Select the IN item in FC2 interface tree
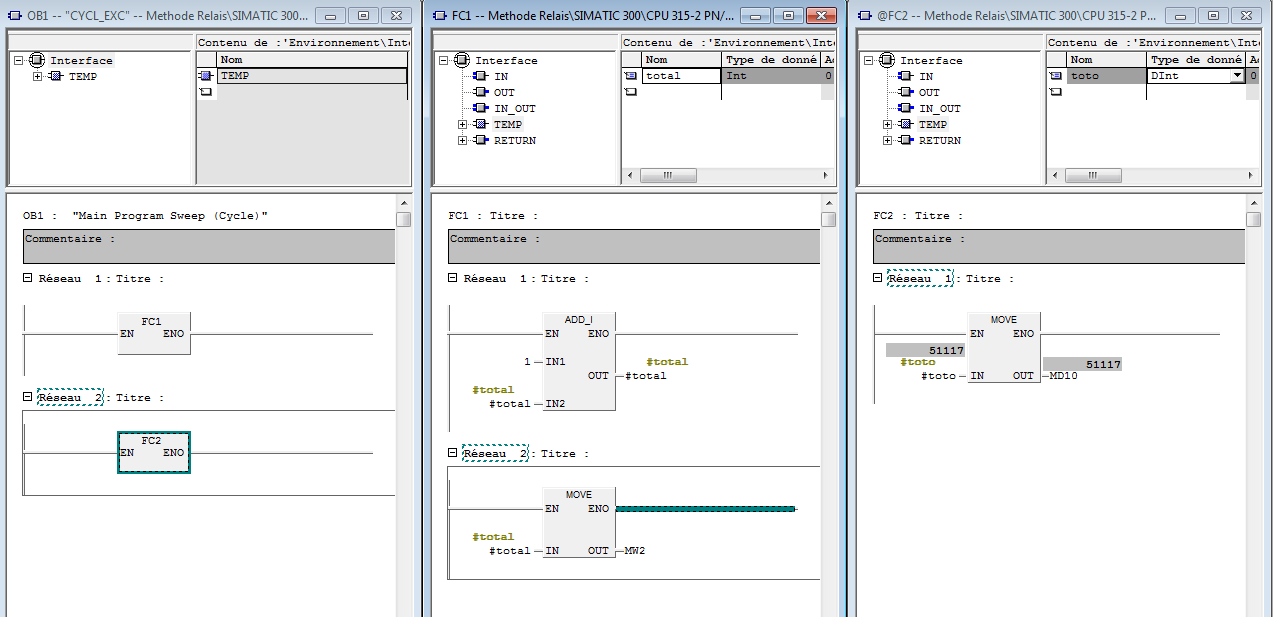This screenshot has height=617, width=1273. (x=926, y=76)
